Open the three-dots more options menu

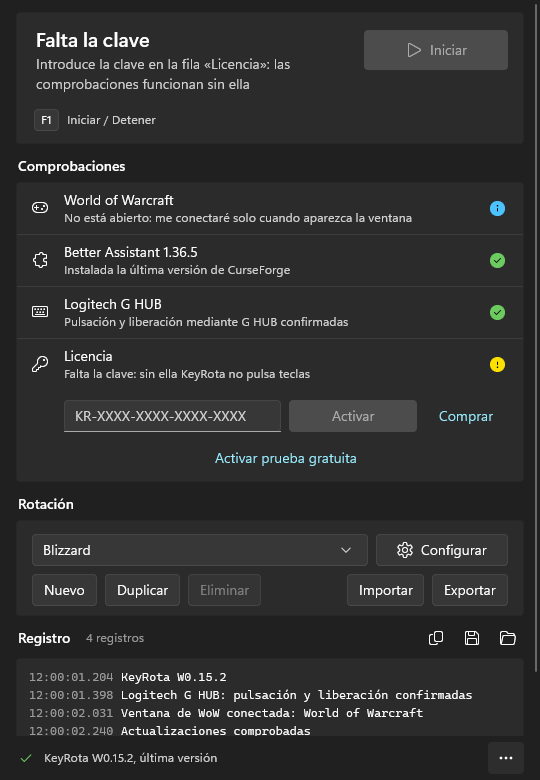coord(506,758)
